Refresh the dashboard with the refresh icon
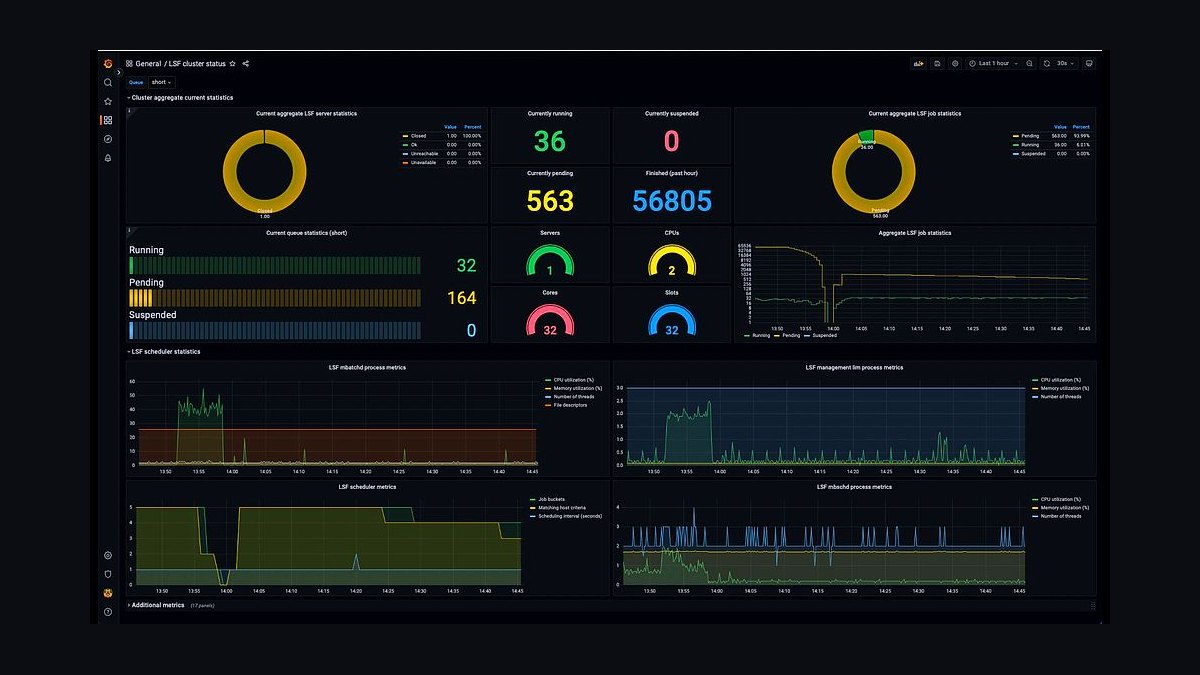Image resolution: width=1200 pixels, height=675 pixels. 1047,63
